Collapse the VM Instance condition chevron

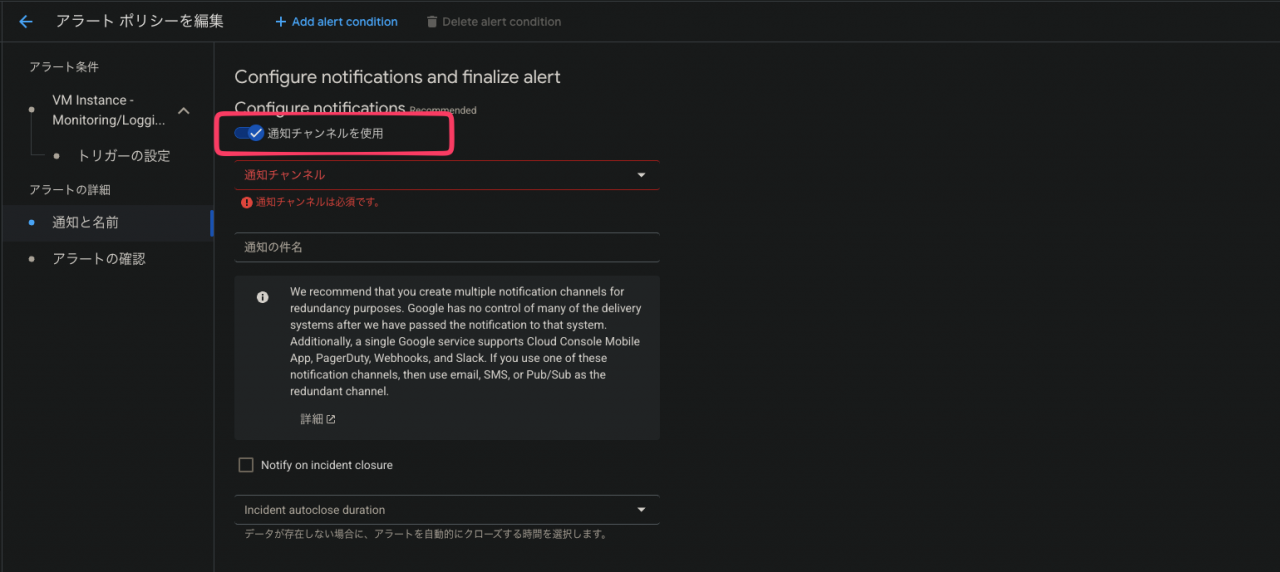click(183, 110)
